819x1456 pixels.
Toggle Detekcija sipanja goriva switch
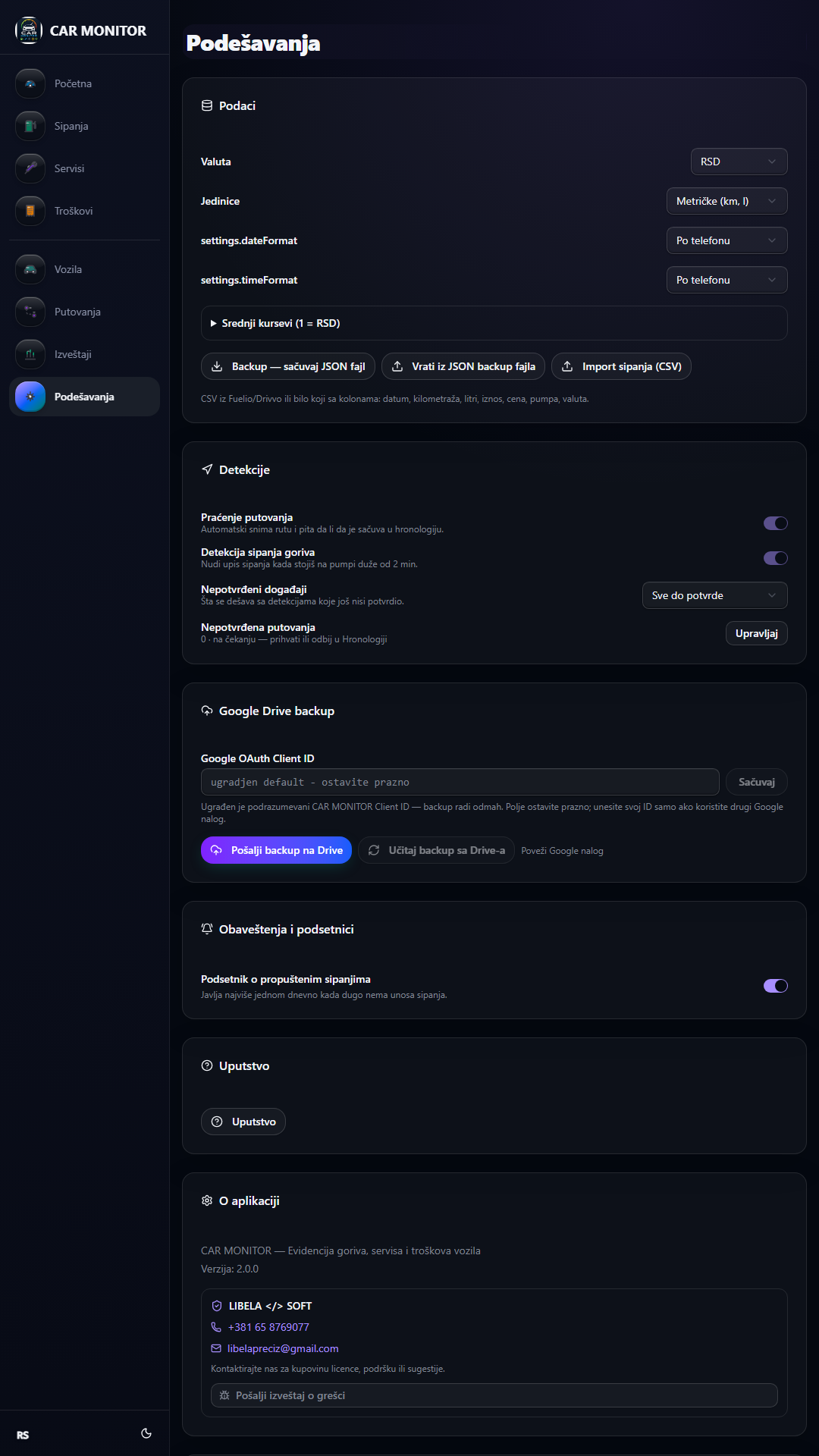pos(775,558)
